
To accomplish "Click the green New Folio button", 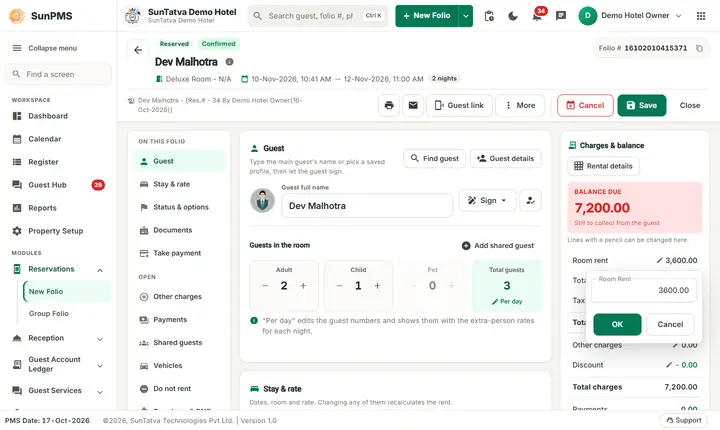I will pyautogui.click(x=427, y=16).
